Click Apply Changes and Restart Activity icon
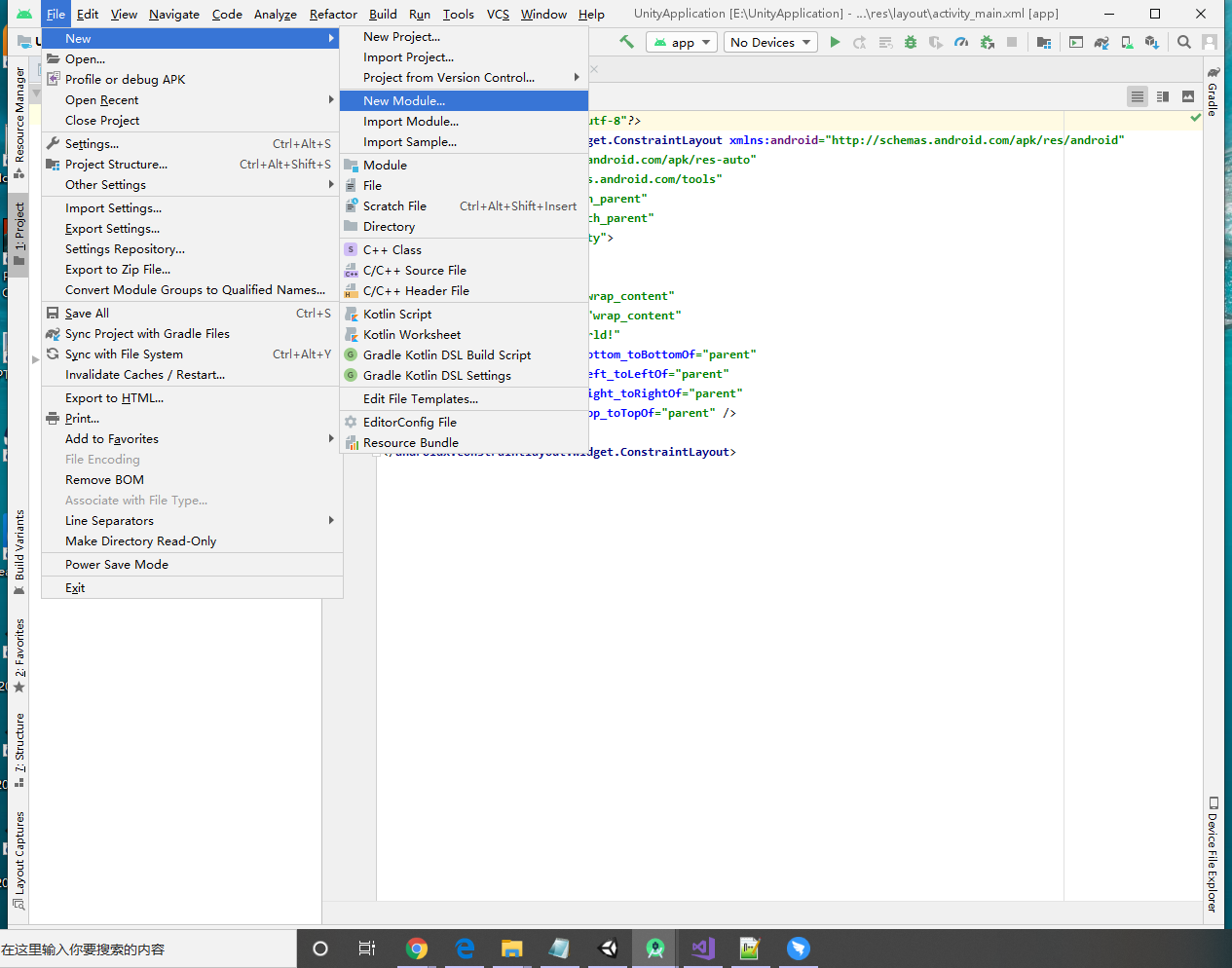Screen dimensions: 1232x968 click(860, 42)
